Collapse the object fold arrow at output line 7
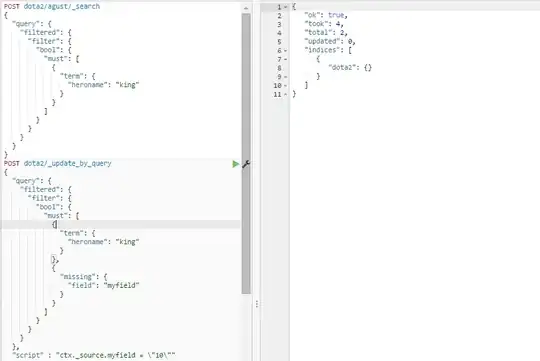 coord(285,59)
